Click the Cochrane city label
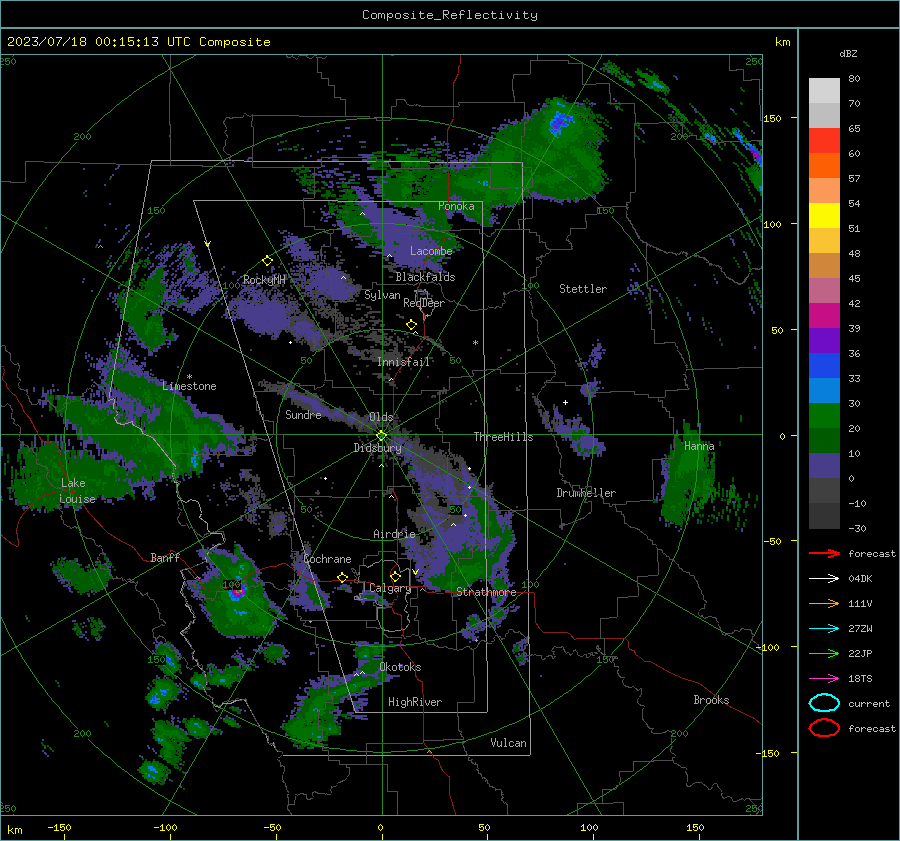Viewport: 900px width, 841px height. [327, 559]
